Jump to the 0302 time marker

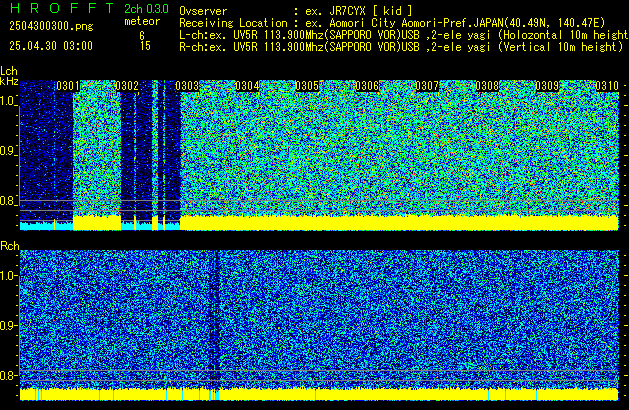point(127,86)
